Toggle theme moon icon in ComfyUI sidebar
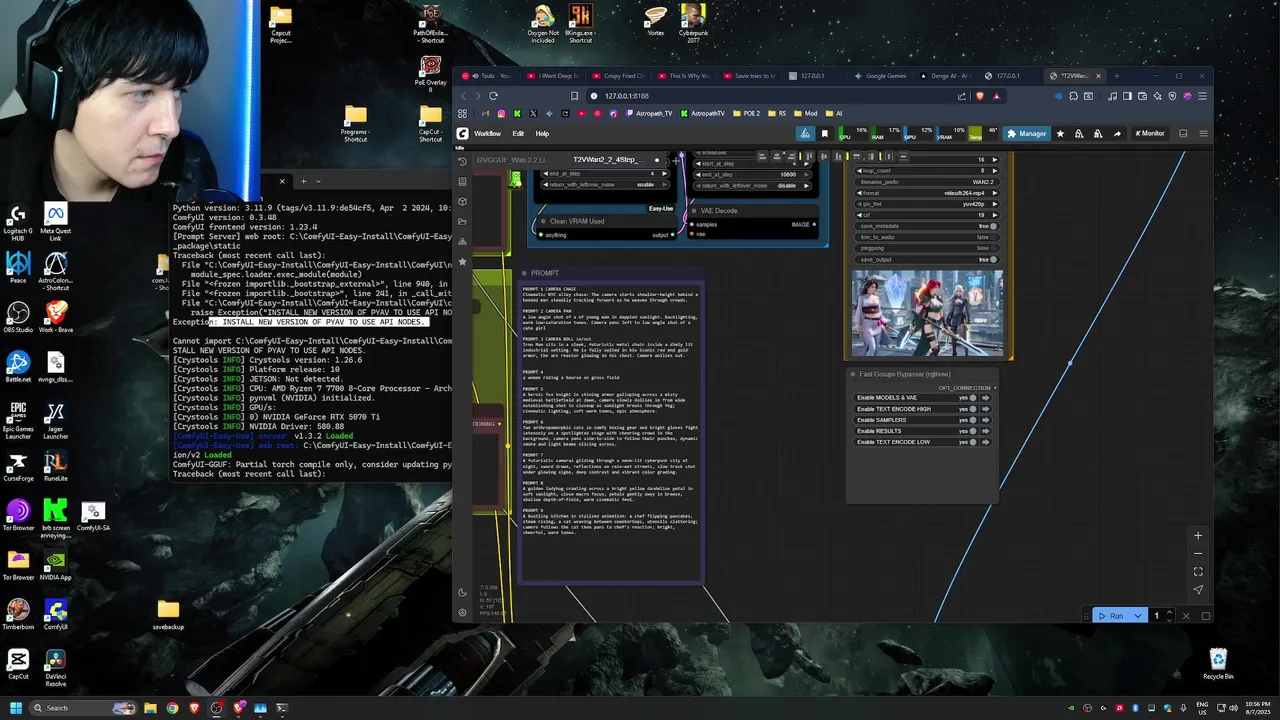The width and height of the screenshot is (1280, 720). coord(462,592)
